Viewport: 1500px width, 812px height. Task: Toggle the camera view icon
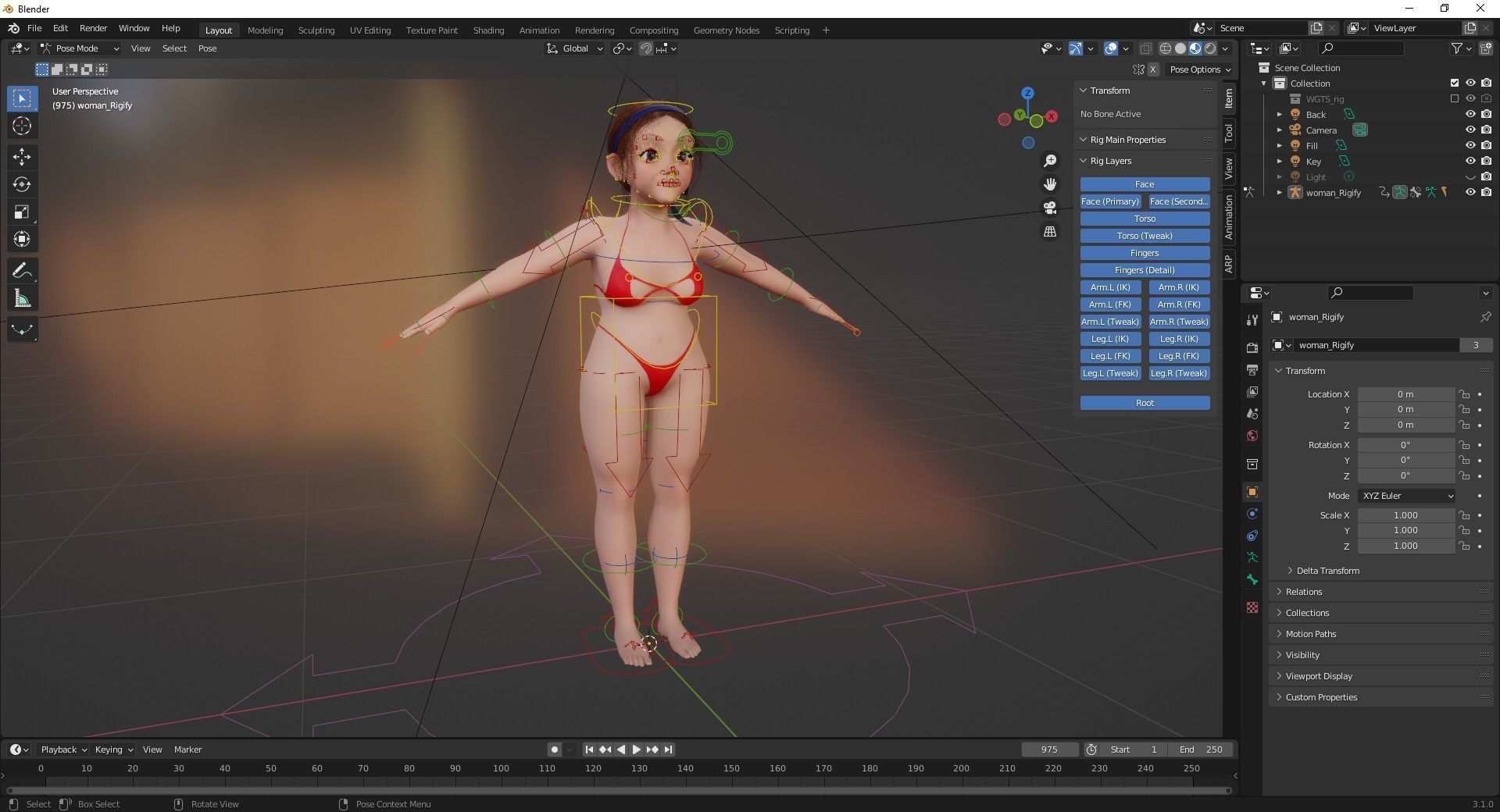[x=1050, y=208]
